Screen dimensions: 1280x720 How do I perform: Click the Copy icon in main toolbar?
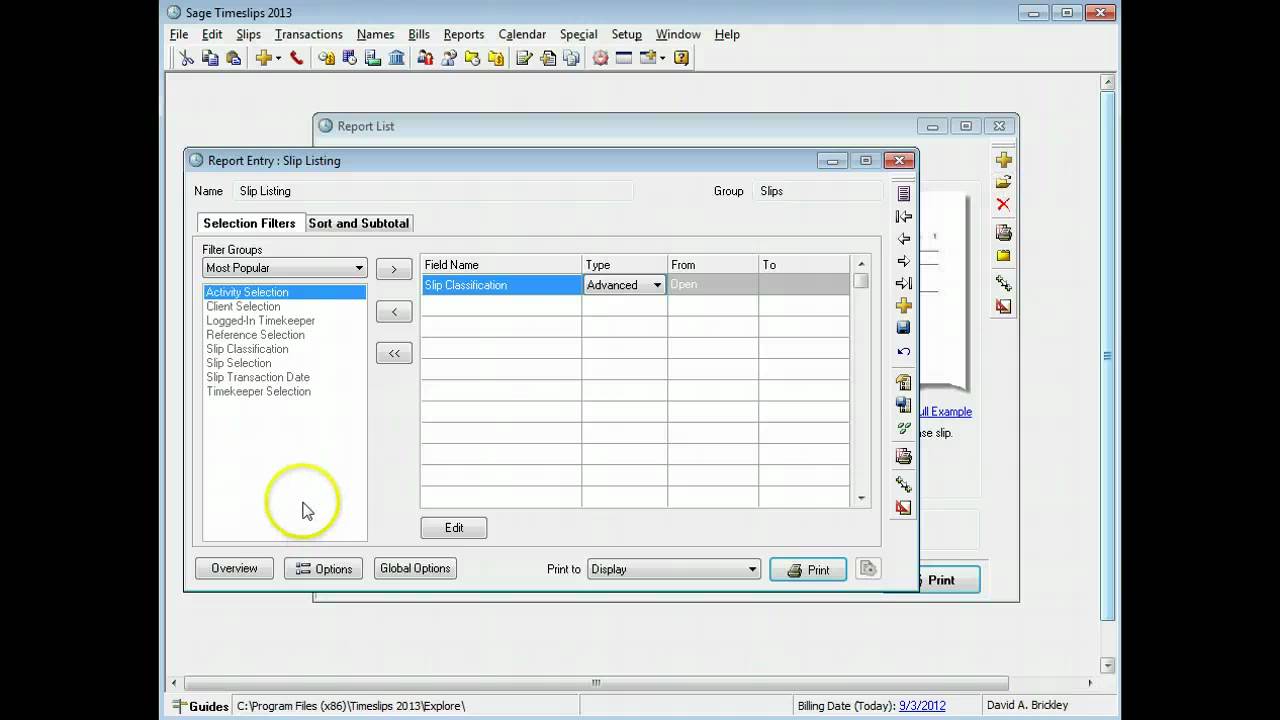[210, 58]
